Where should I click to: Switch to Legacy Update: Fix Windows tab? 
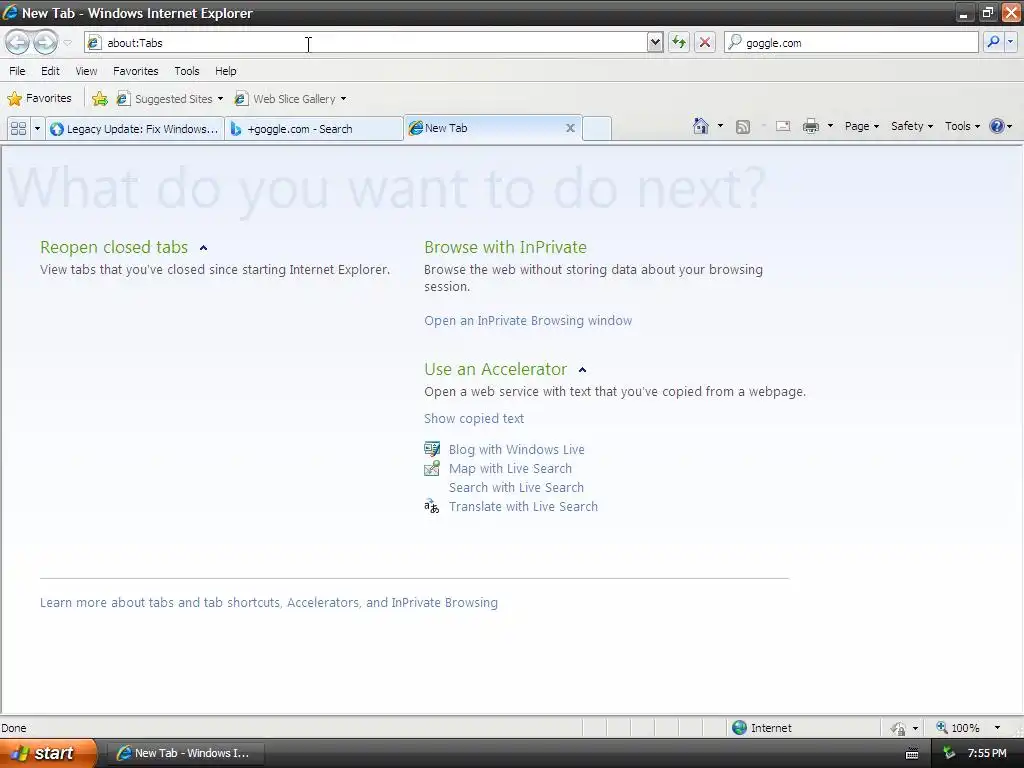135,129
